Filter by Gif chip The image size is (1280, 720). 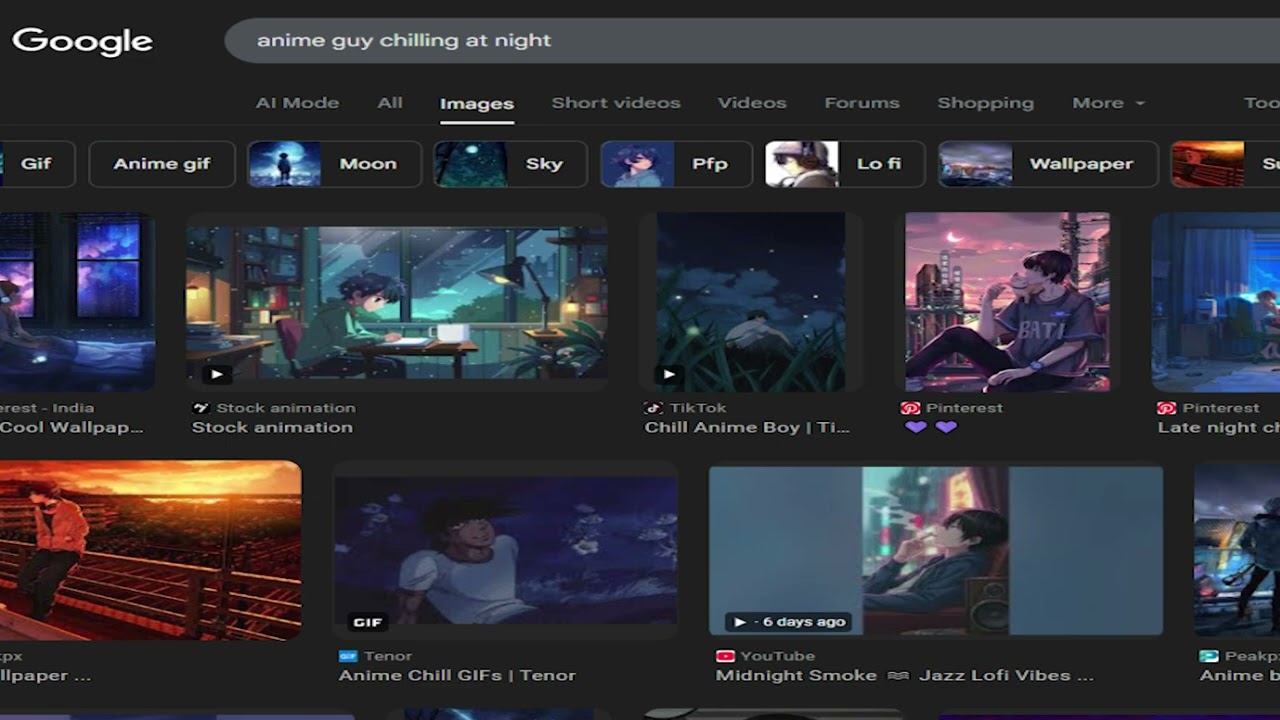pyautogui.click(x=36, y=164)
